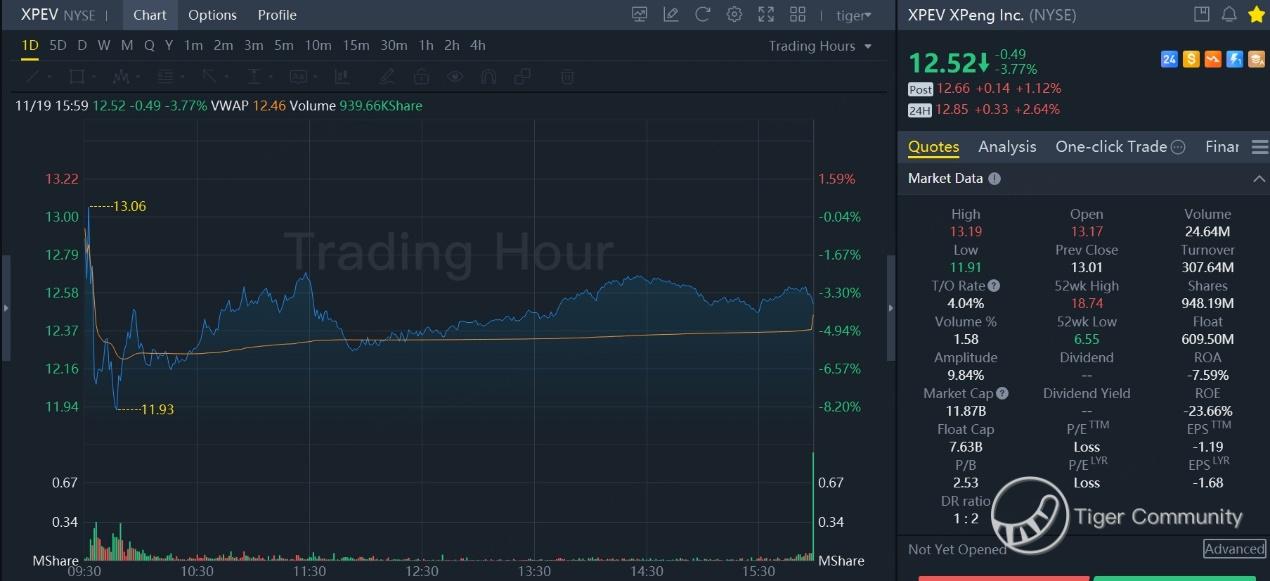Click the XPEV ticker symbol
Image resolution: width=1270 pixels, height=581 pixels.
pos(40,15)
